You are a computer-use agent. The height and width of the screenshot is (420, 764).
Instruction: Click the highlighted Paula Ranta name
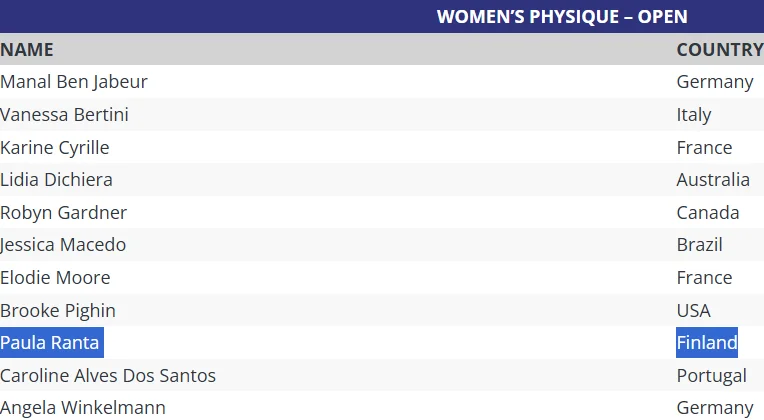(50, 343)
